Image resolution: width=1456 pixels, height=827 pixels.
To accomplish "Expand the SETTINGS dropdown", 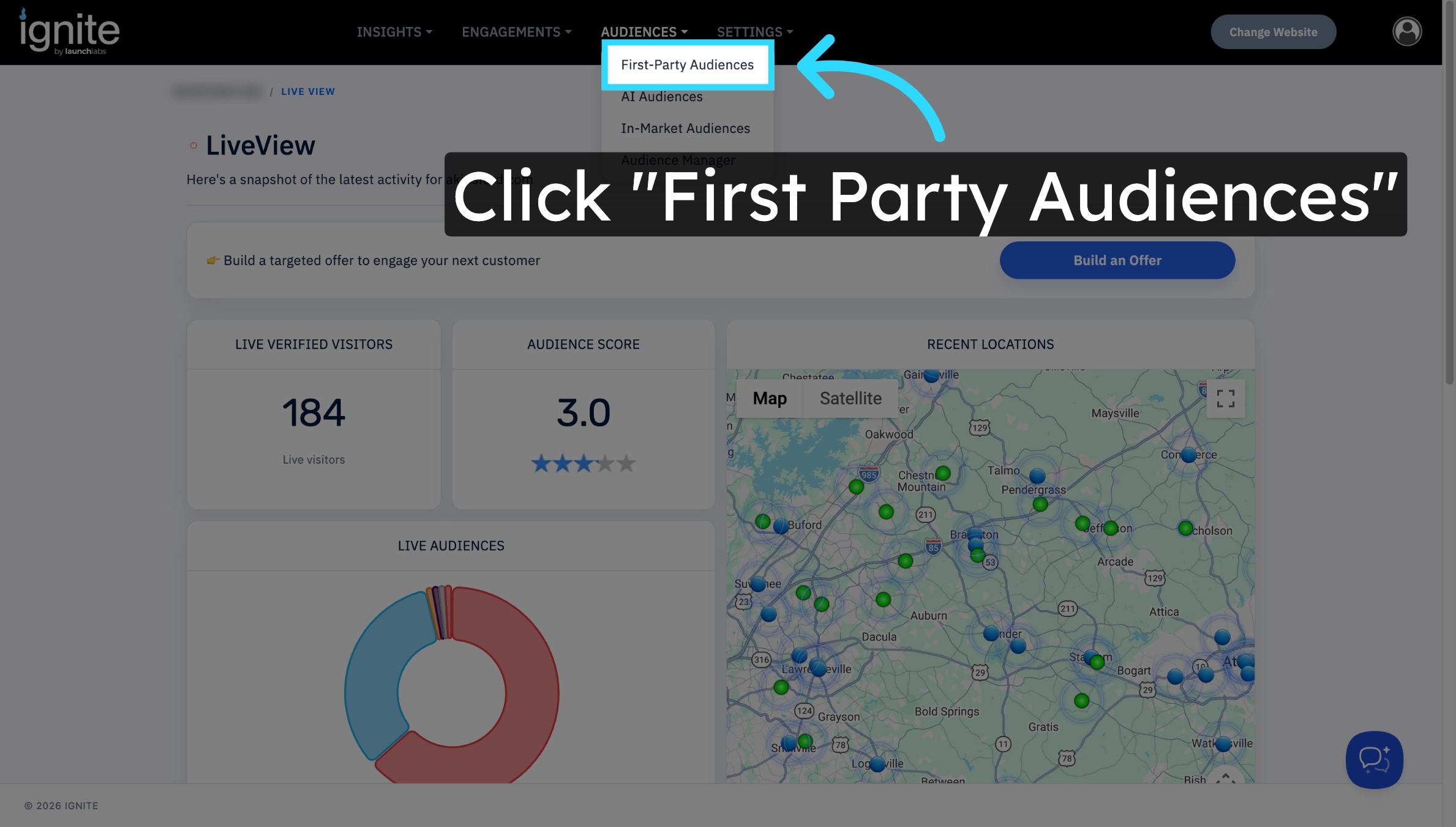I will click(x=755, y=32).
